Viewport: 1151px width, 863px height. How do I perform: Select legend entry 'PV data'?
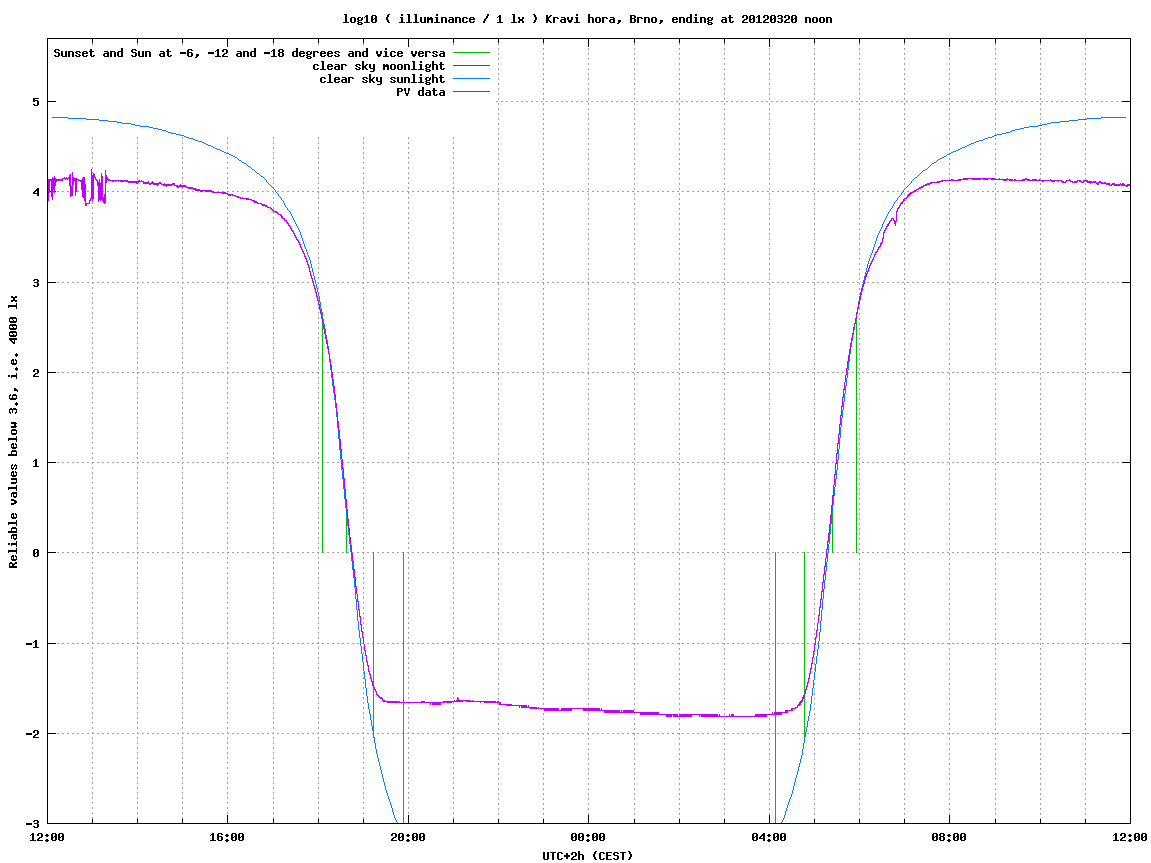click(421, 92)
